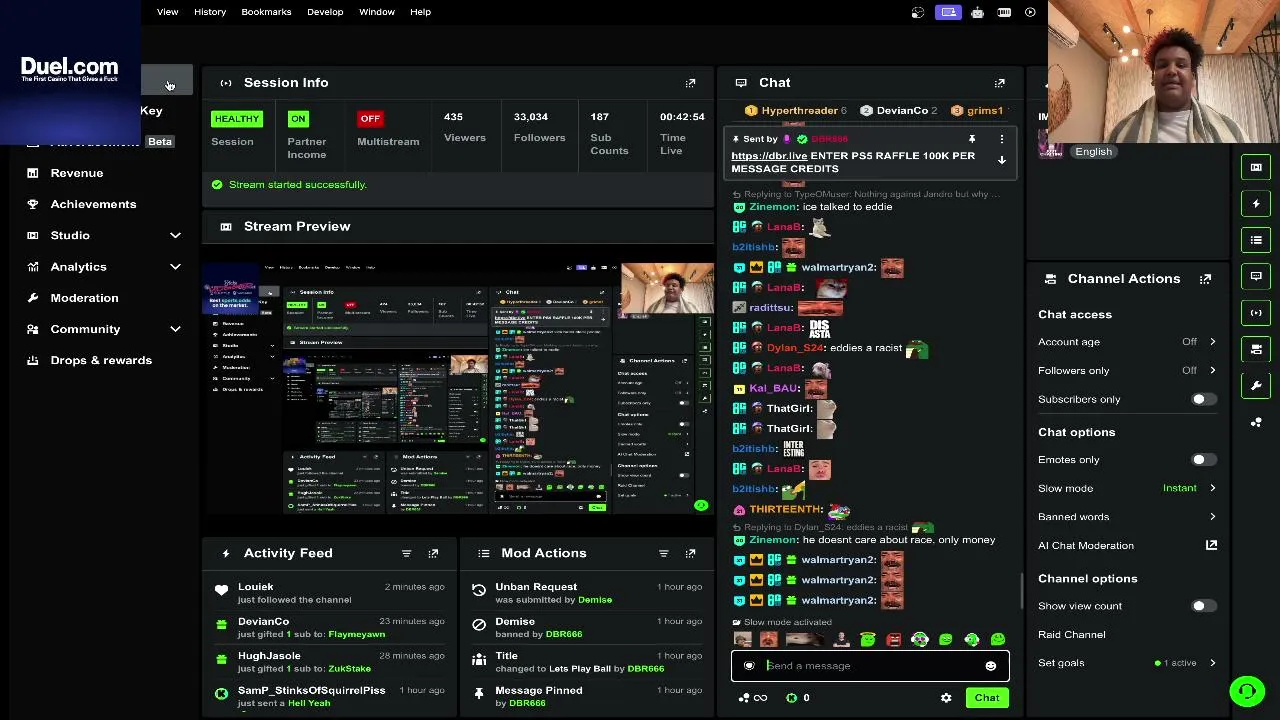Click Hyperthreader on the chat leaderboard

point(799,111)
